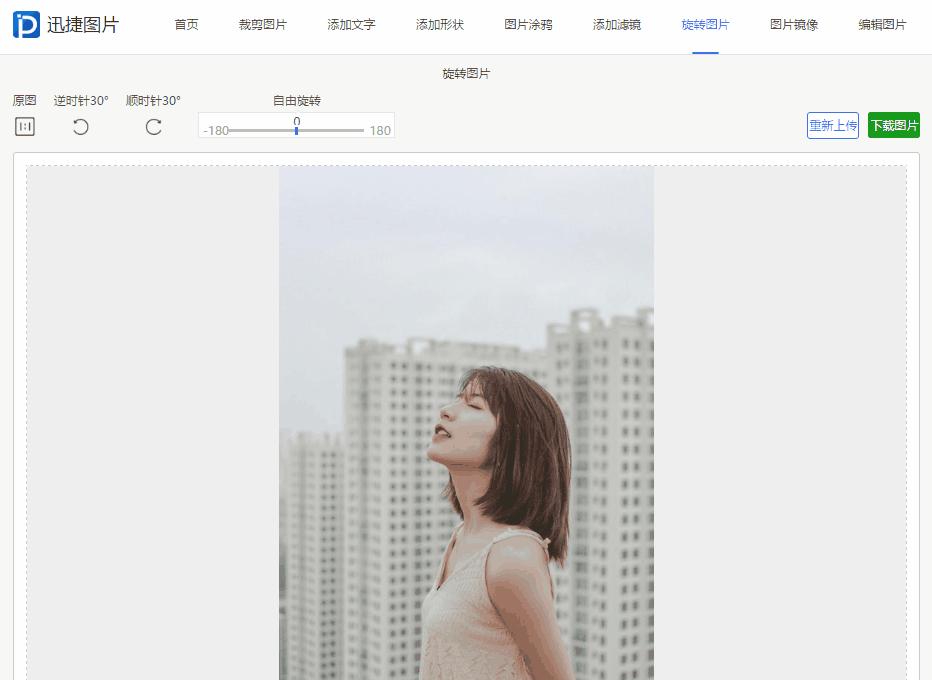This screenshot has width=932, height=680.
Task: Click the 逆时针30° label
Action: 81,100
